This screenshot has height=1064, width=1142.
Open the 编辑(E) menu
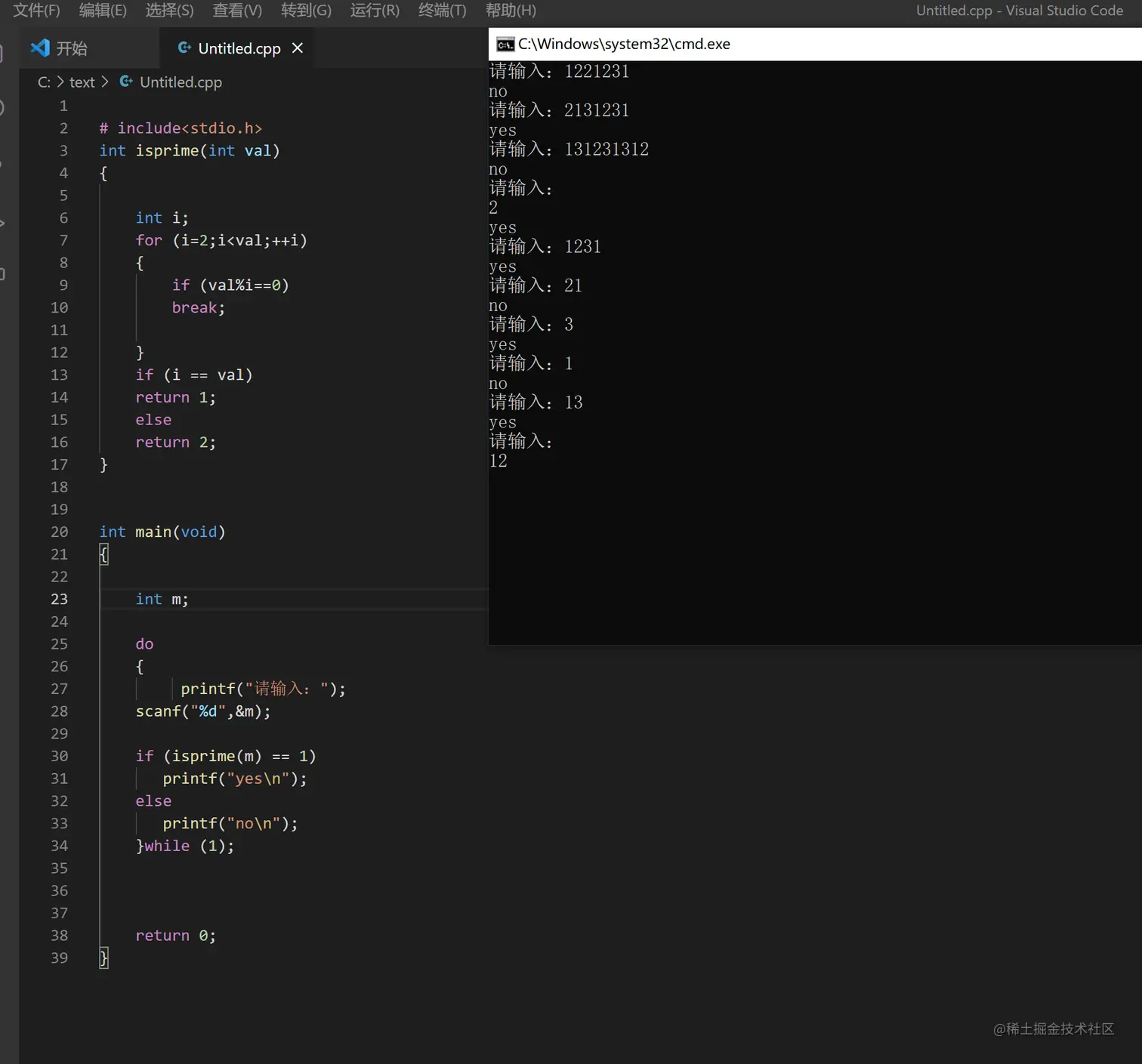(103, 11)
